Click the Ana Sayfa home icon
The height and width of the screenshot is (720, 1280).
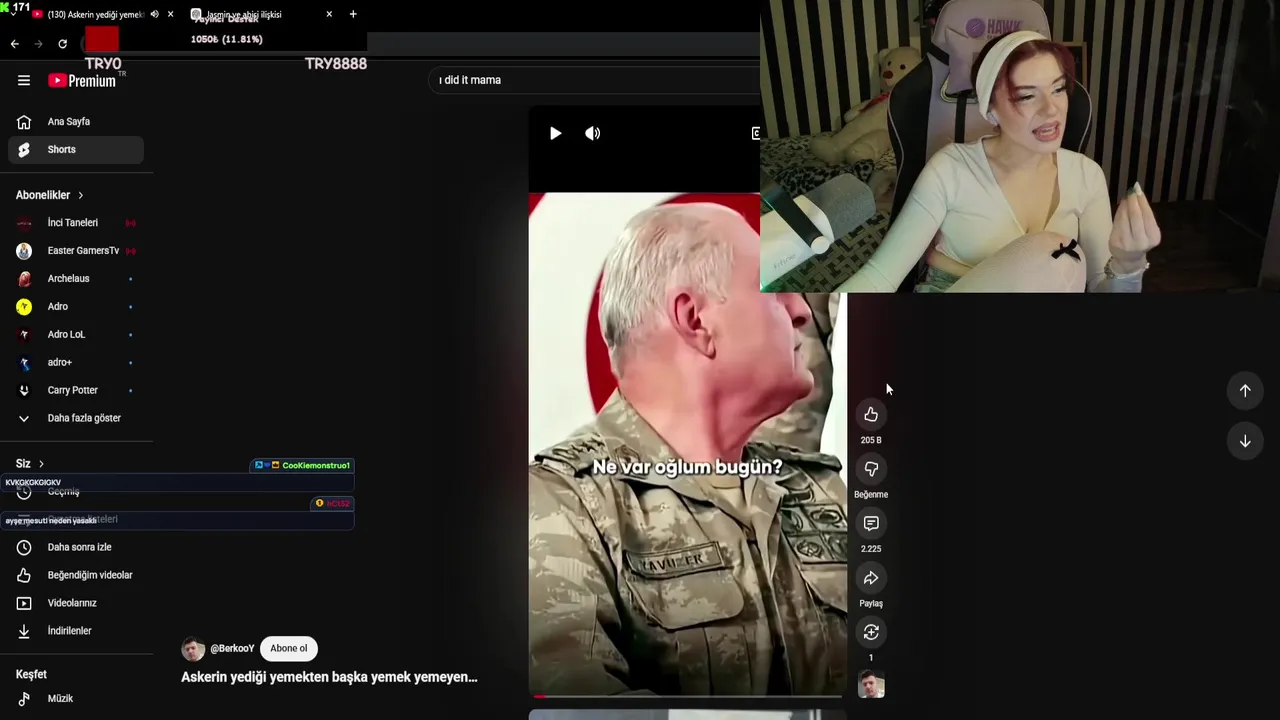click(x=24, y=122)
